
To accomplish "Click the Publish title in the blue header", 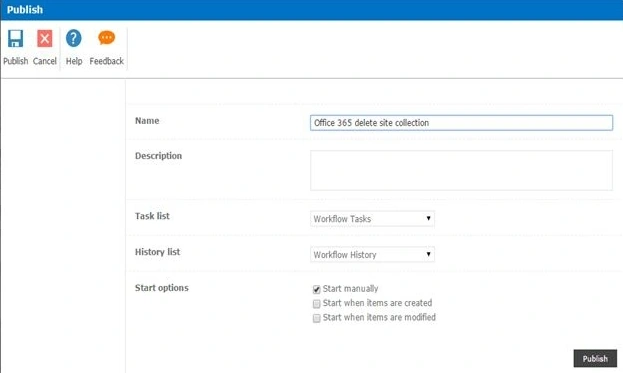I will coord(25,10).
